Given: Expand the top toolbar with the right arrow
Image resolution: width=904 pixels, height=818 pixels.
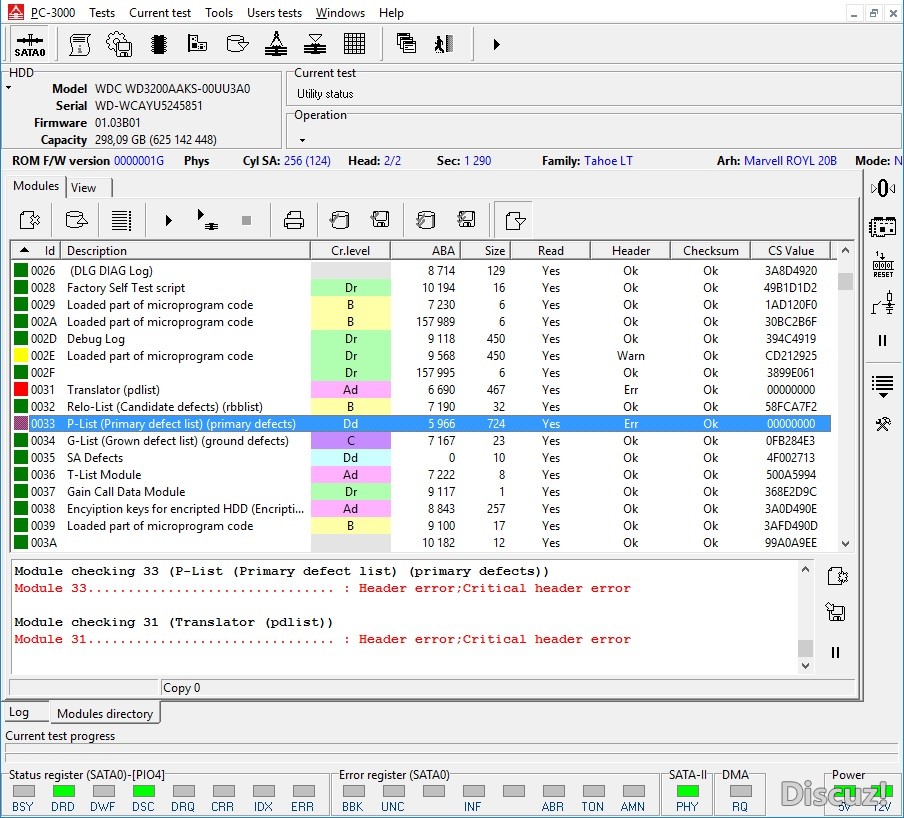Looking at the screenshot, I should tap(496, 44).
